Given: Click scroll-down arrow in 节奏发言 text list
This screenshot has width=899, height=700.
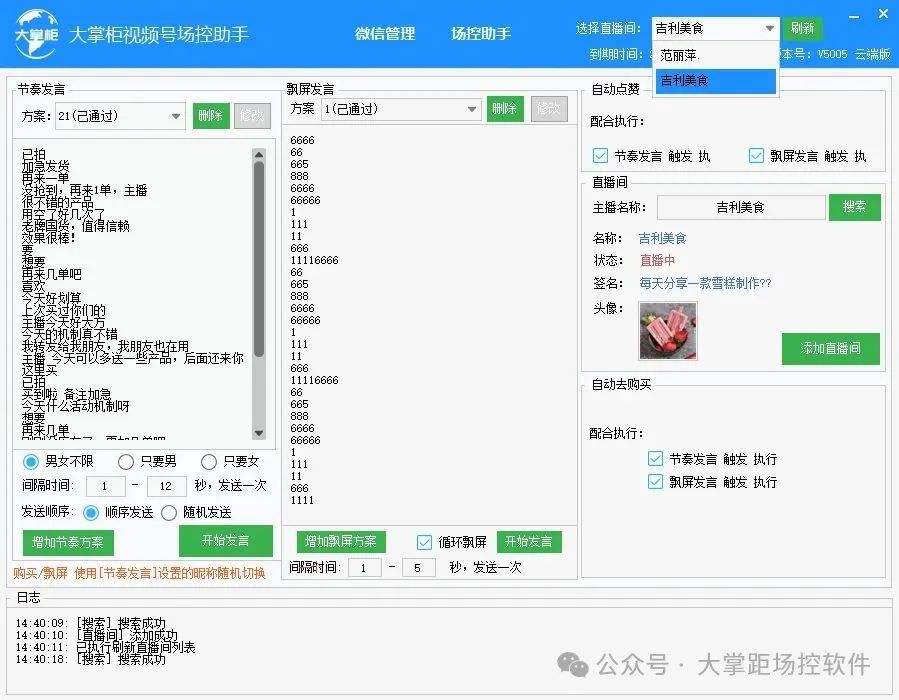Looking at the screenshot, I should (259, 432).
